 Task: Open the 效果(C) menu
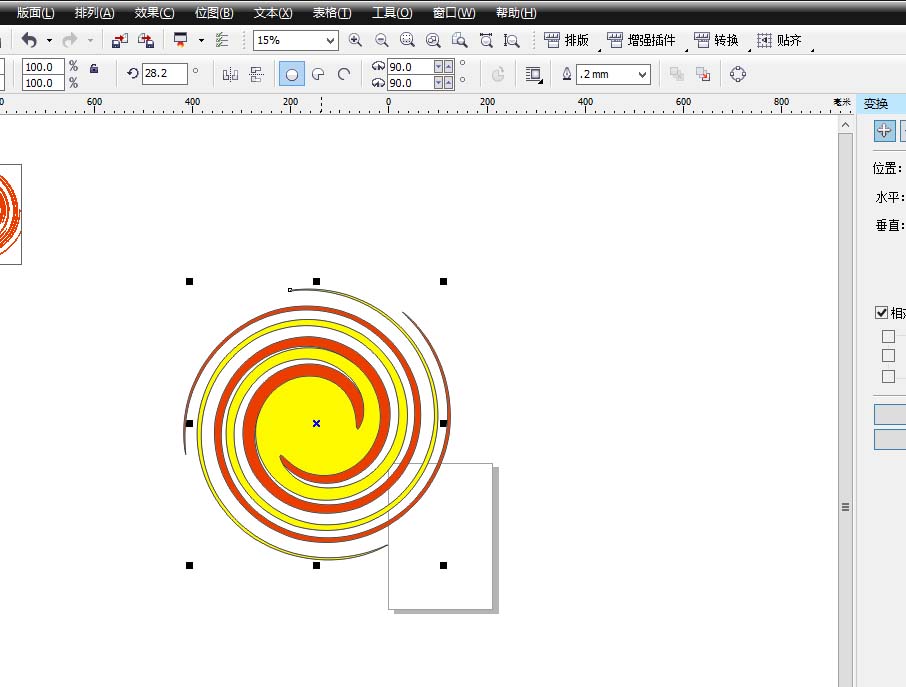154,13
